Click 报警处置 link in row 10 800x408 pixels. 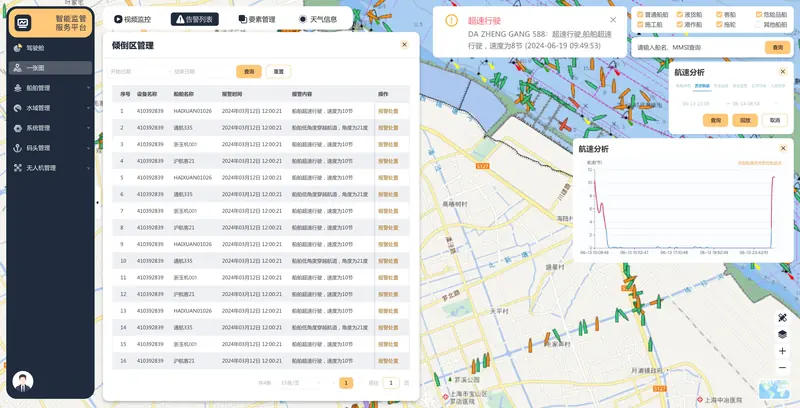click(388, 261)
